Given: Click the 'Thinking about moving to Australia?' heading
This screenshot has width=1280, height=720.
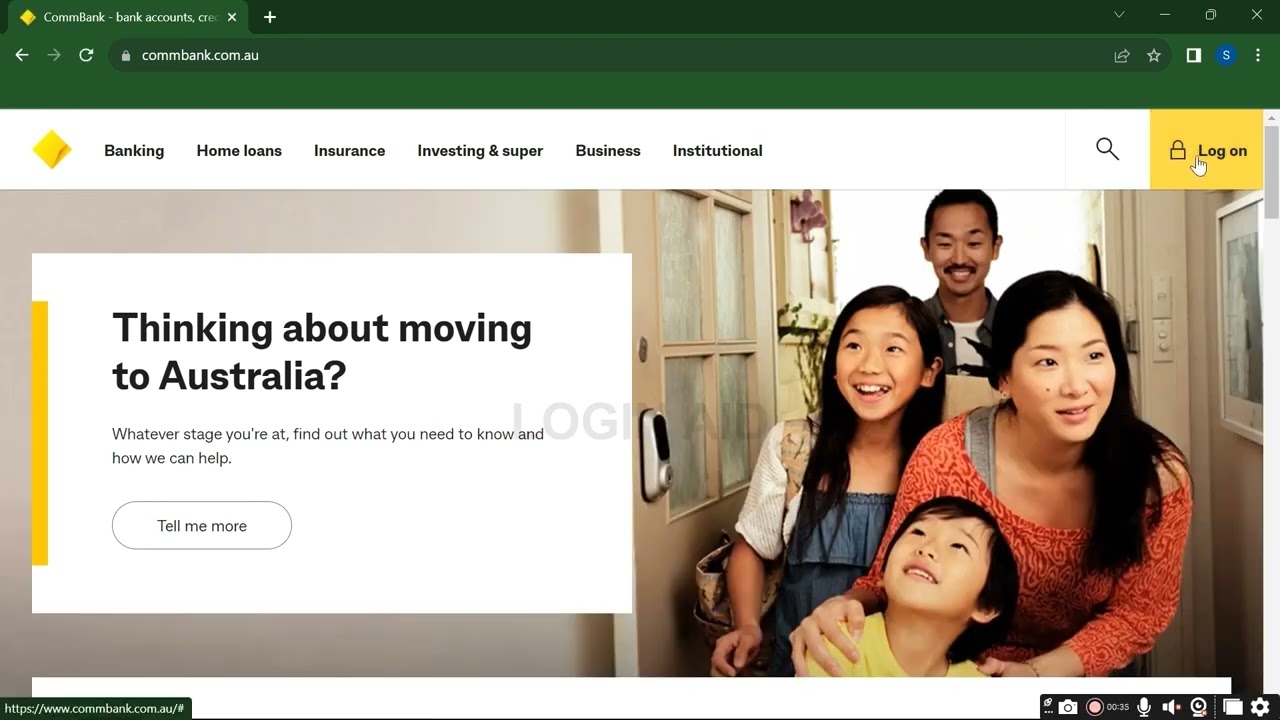Looking at the screenshot, I should coord(322,352).
